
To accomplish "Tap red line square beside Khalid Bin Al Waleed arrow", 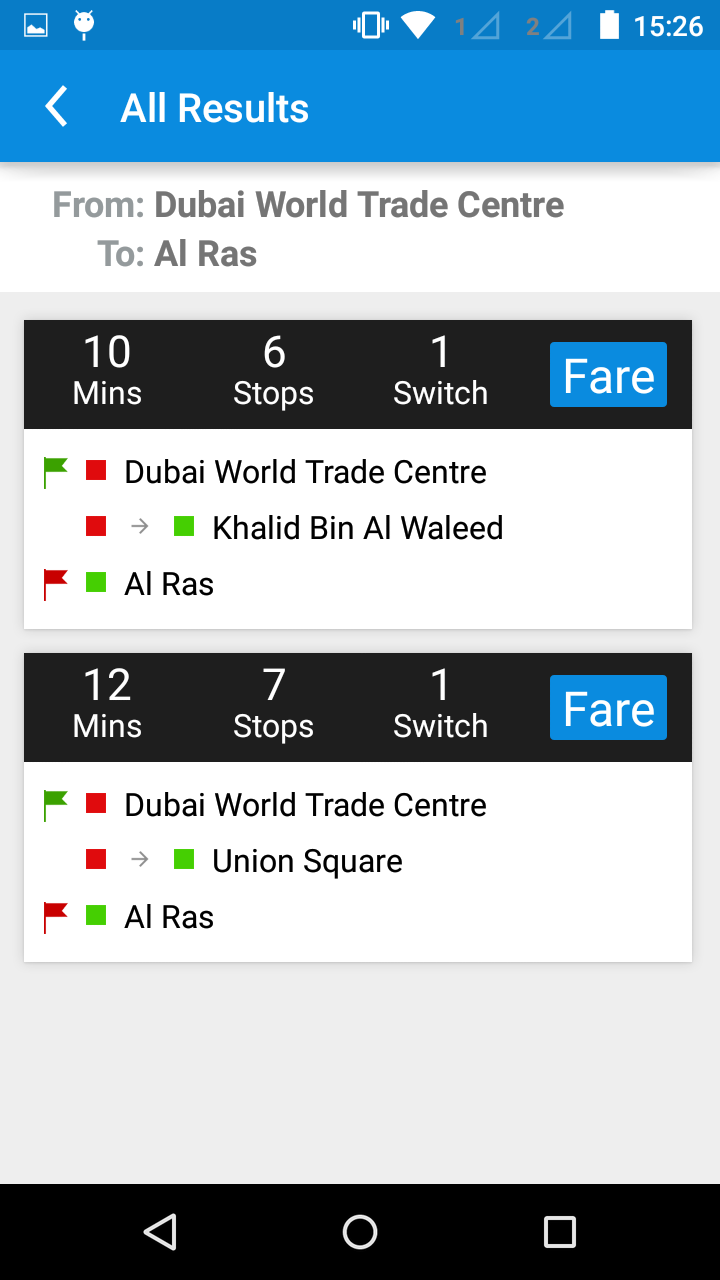I will pyautogui.click(x=96, y=526).
